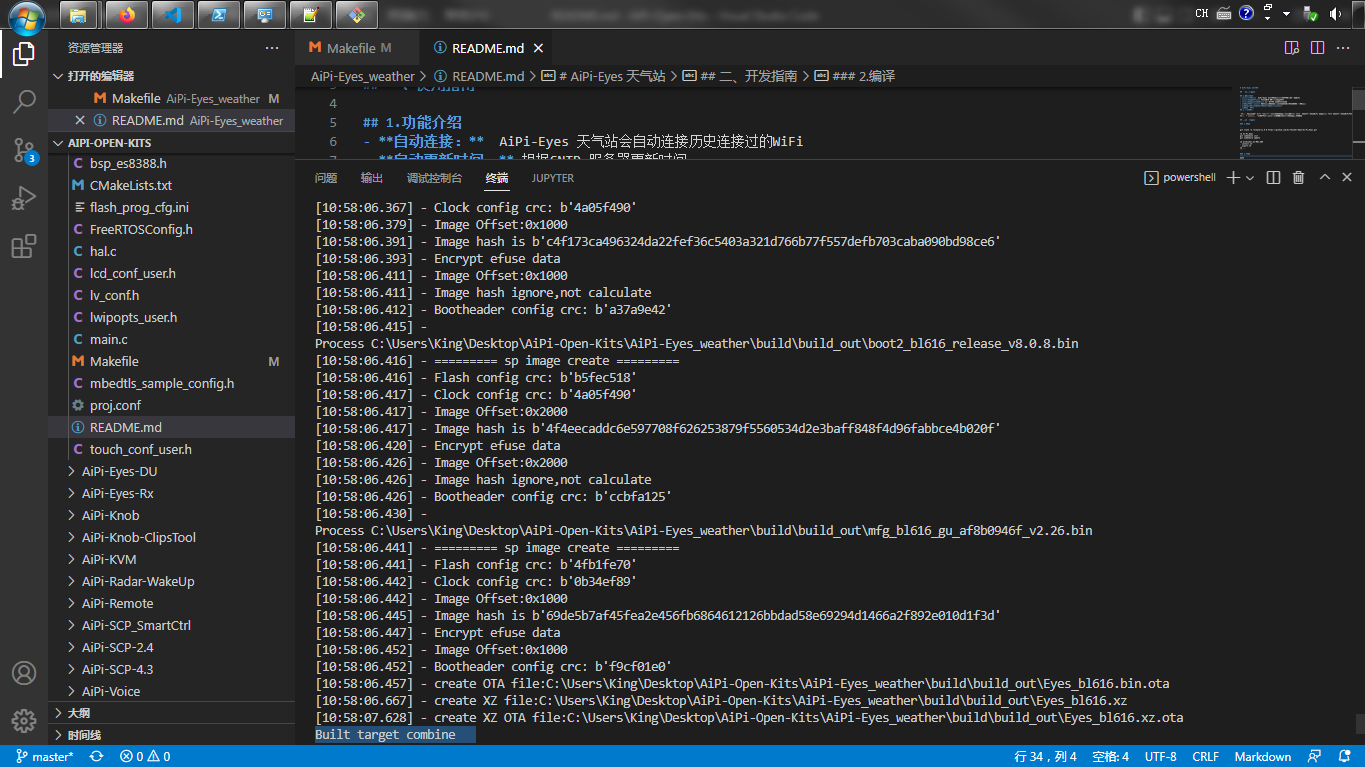Open Firefox from the taskbar
The image size is (1365, 767).
click(x=125, y=14)
